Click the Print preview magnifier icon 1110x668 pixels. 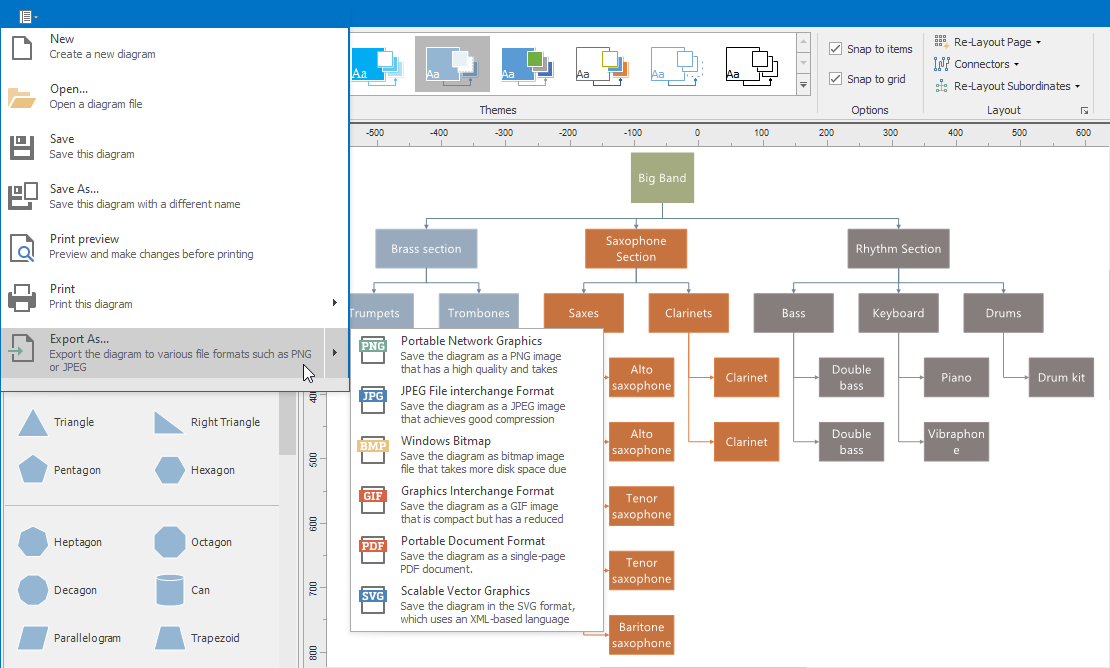click(x=22, y=247)
